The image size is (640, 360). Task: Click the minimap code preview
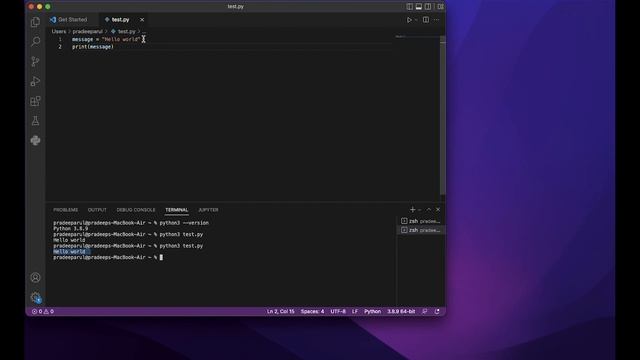pos(400,36)
